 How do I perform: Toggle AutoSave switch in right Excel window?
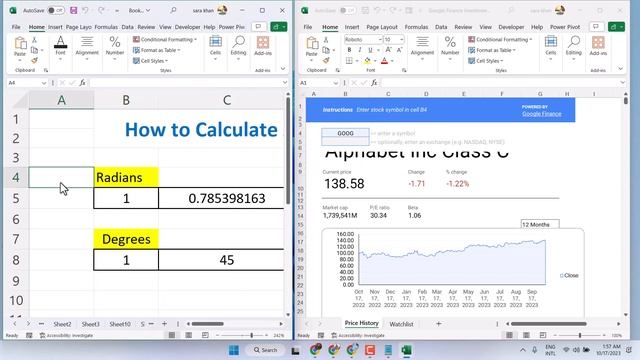point(348,10)
